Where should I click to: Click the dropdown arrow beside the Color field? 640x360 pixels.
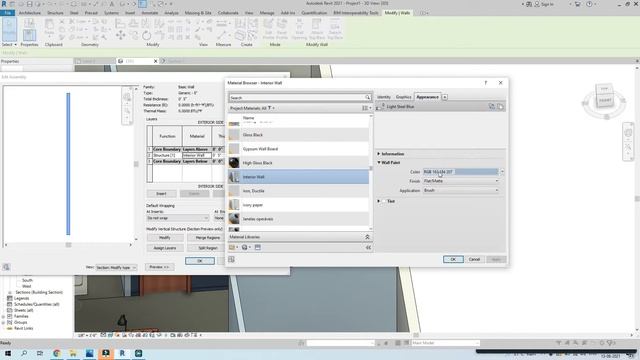[x=502, y=172]
